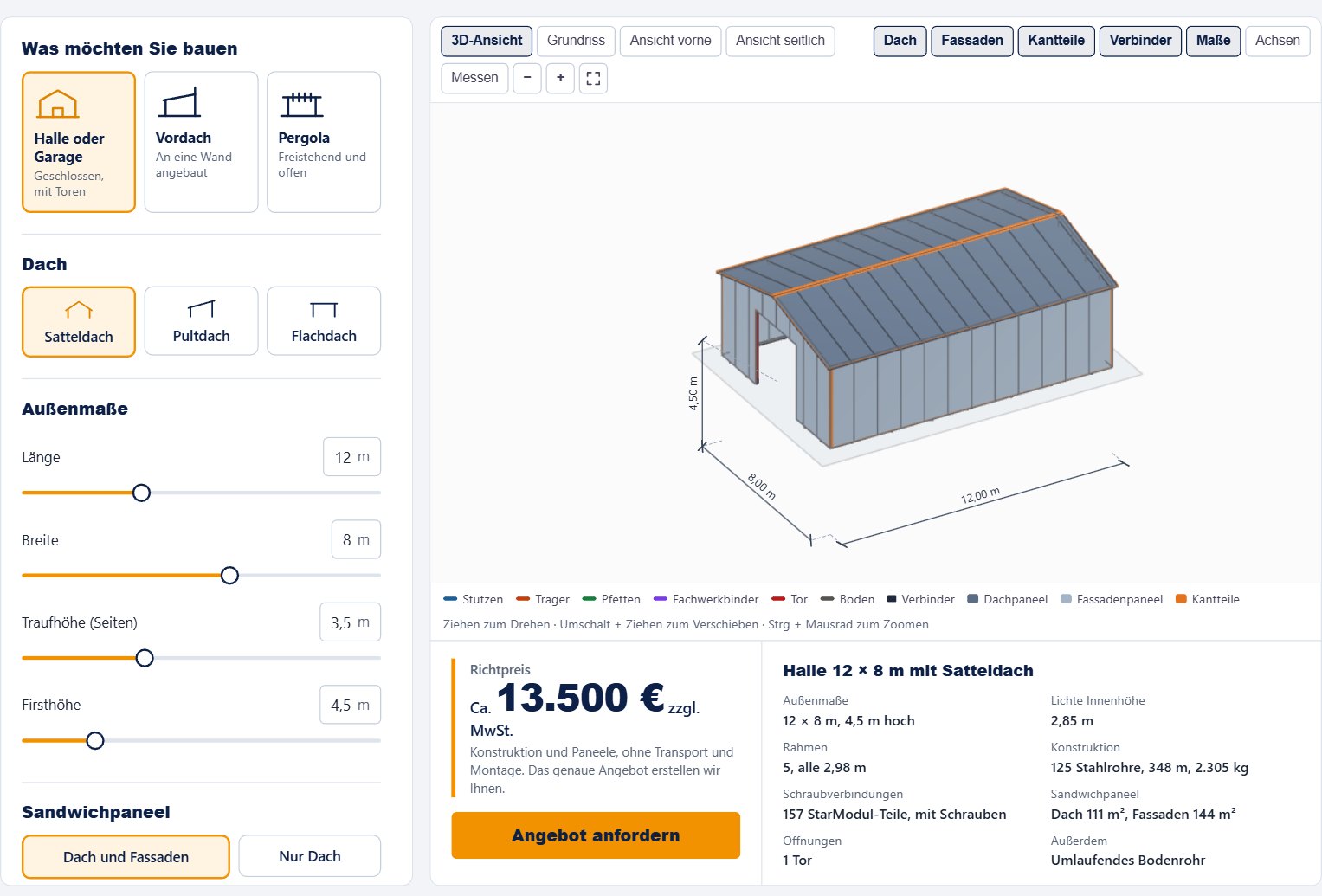
Task: Open fullscreen view of the 3D model
Action: coord(593,78)
